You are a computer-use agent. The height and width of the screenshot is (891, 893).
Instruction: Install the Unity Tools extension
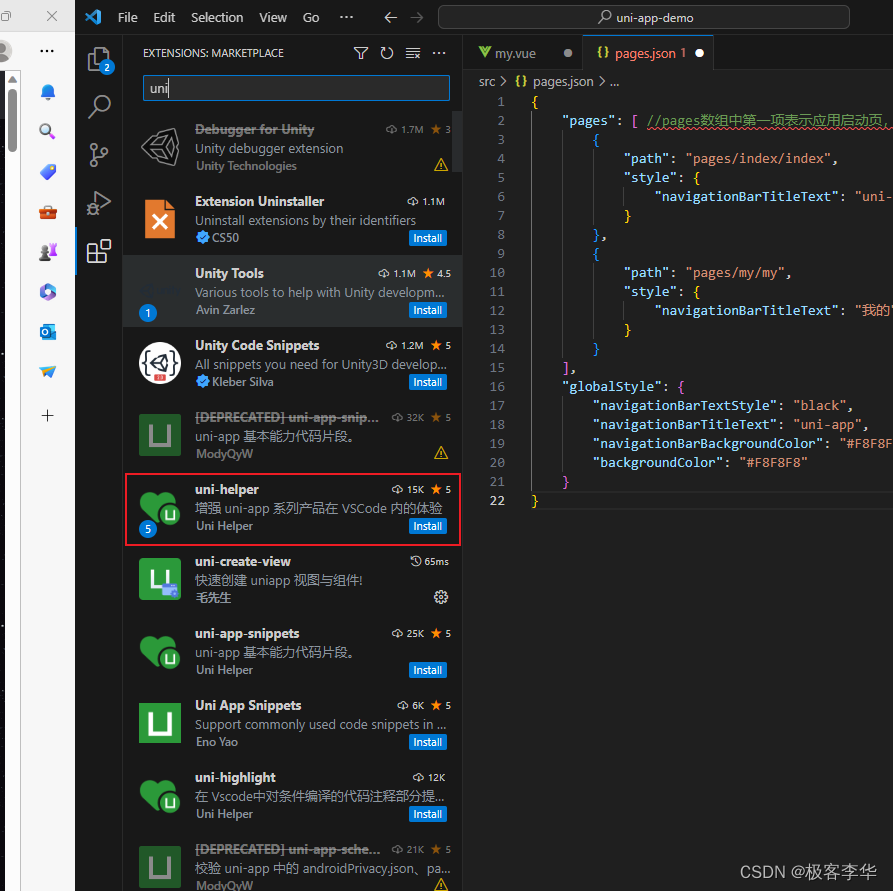tap(428, 310)
